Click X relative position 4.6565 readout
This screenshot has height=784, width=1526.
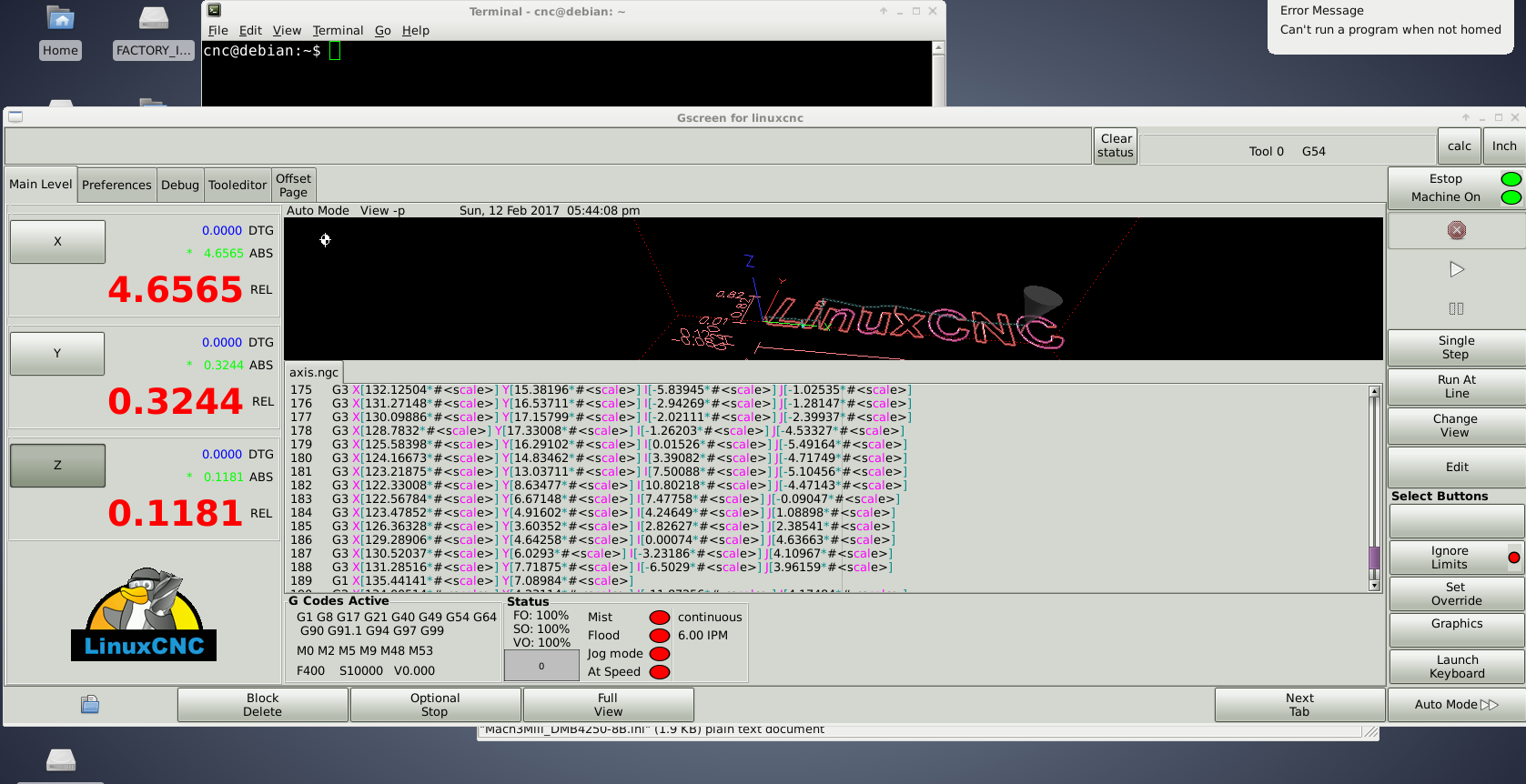pos(176,290)
